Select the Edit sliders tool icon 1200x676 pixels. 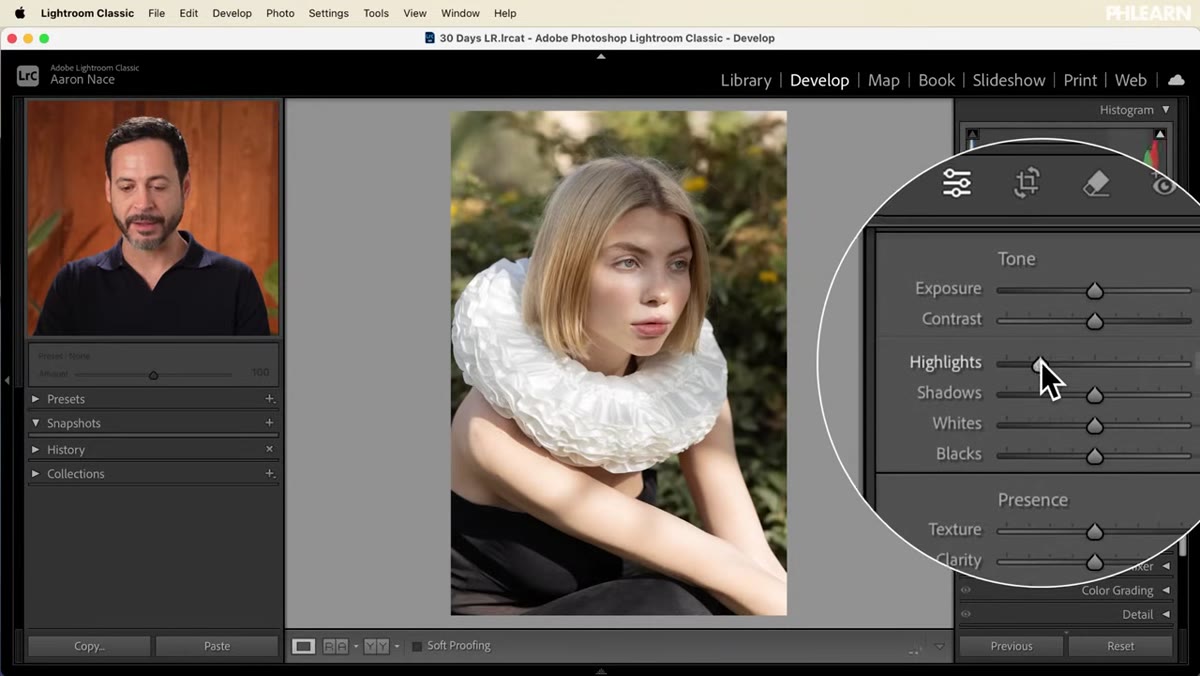[956, 184]
